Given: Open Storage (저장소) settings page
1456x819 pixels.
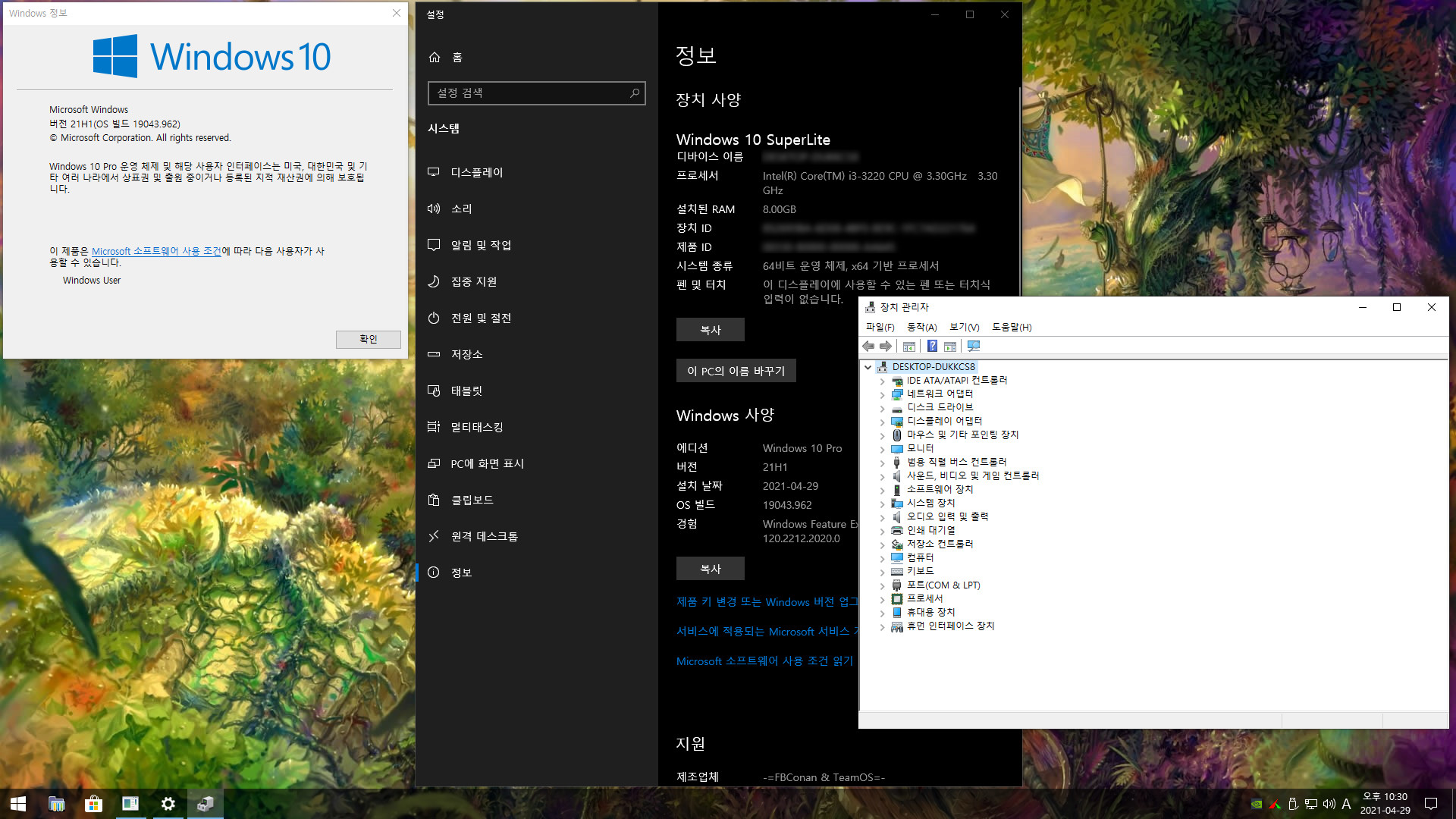Looking at the screenshot, I should 536,354.
